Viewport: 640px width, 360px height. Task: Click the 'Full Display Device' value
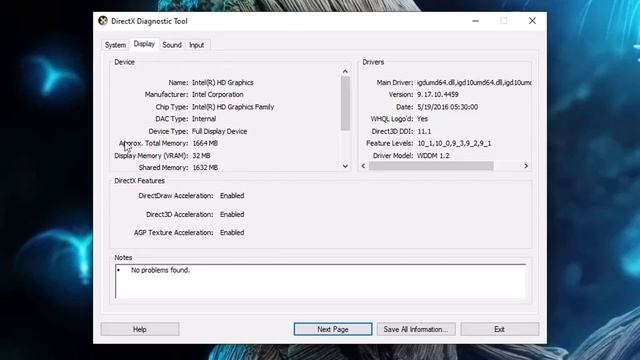point(219,131)
